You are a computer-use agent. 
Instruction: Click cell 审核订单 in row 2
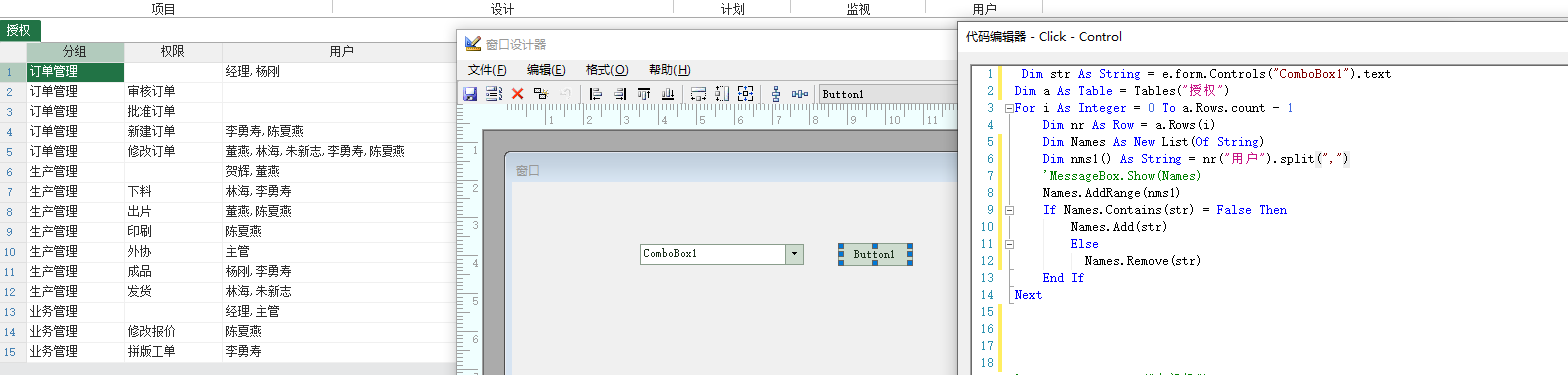point(173,91)
